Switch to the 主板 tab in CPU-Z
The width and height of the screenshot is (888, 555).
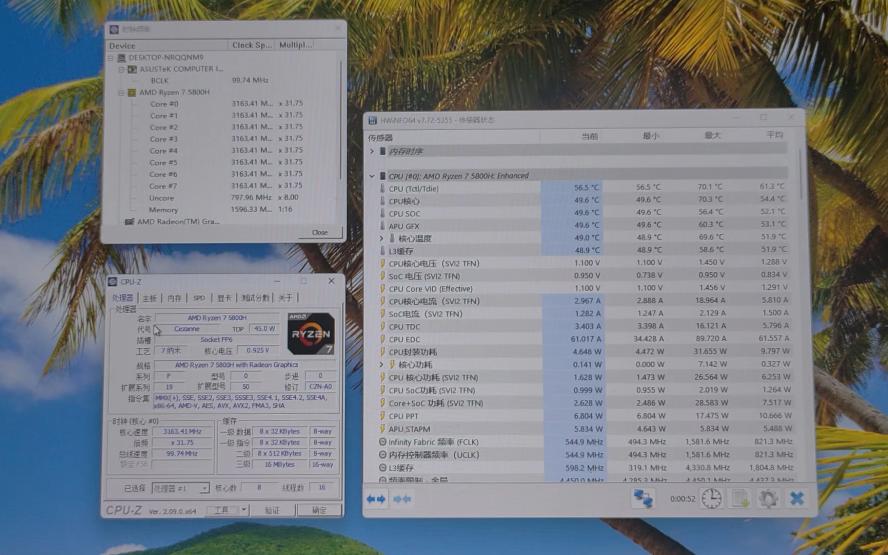click(x=150, y=298)
